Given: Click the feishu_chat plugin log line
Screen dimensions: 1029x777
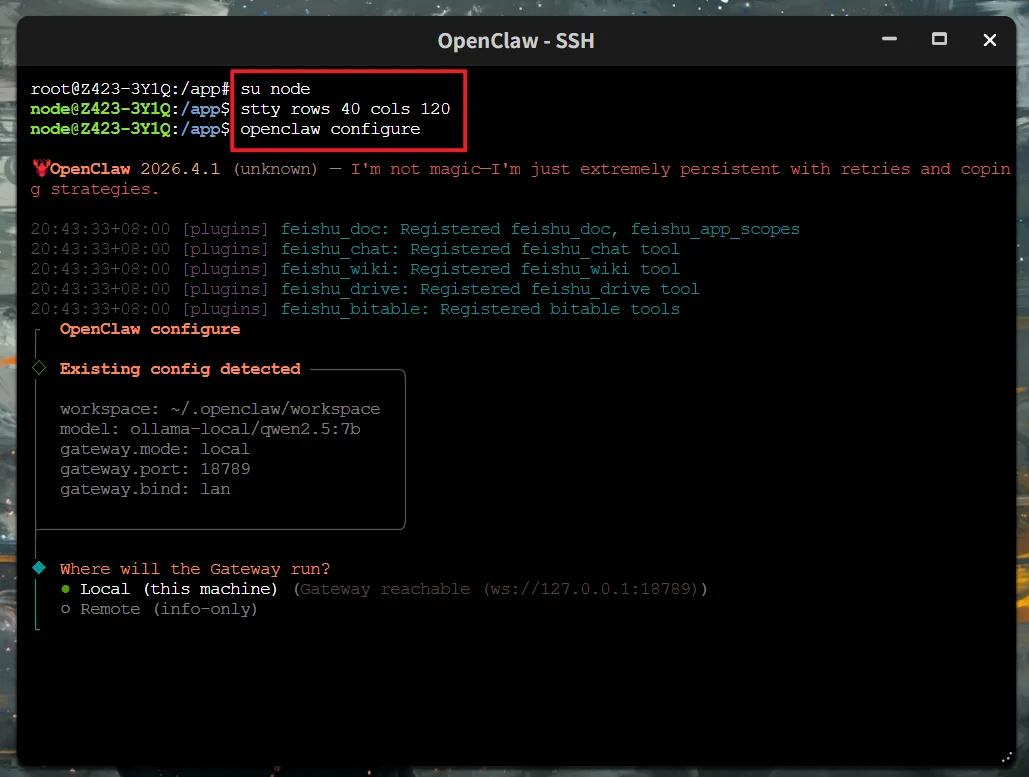Looking at the screenshot, I should click(x=354, y=249).
